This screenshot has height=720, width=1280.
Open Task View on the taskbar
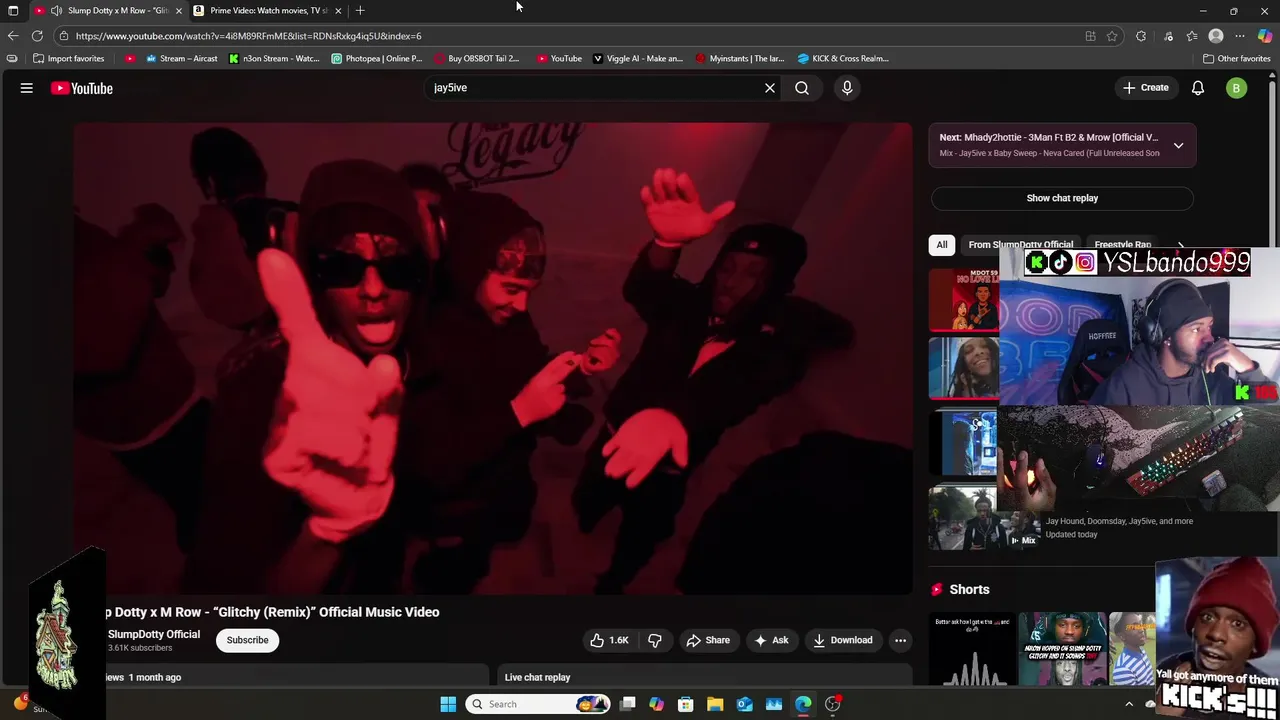pos(628,704)
